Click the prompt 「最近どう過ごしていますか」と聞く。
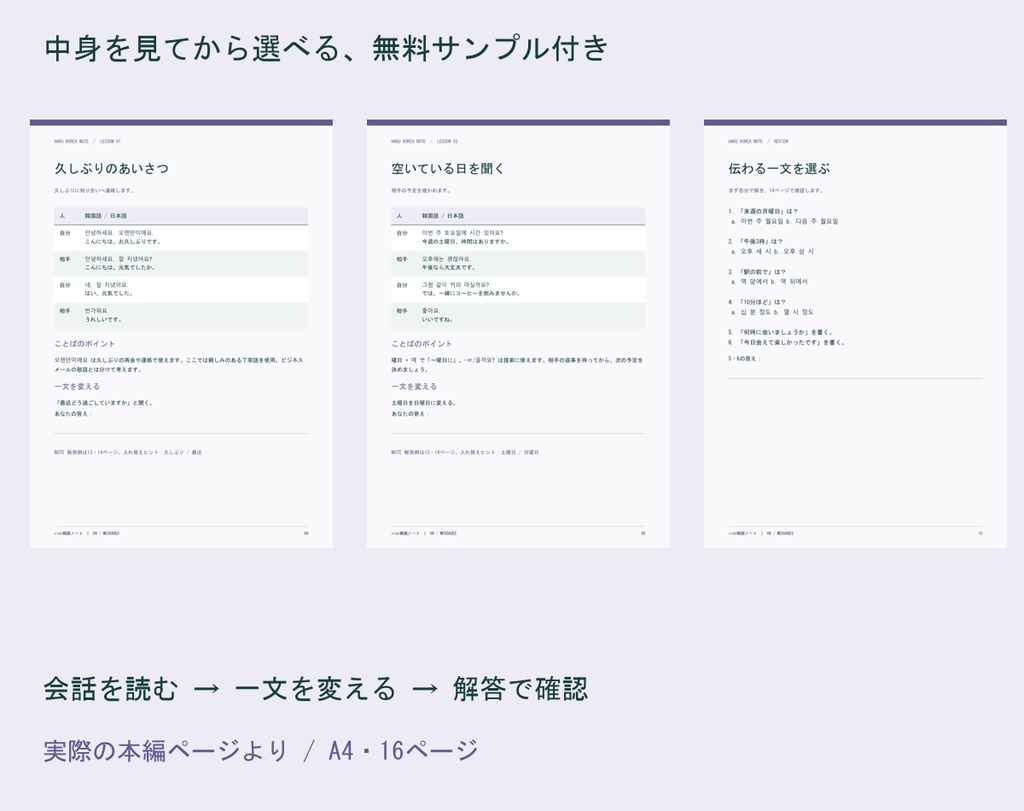 104,403
